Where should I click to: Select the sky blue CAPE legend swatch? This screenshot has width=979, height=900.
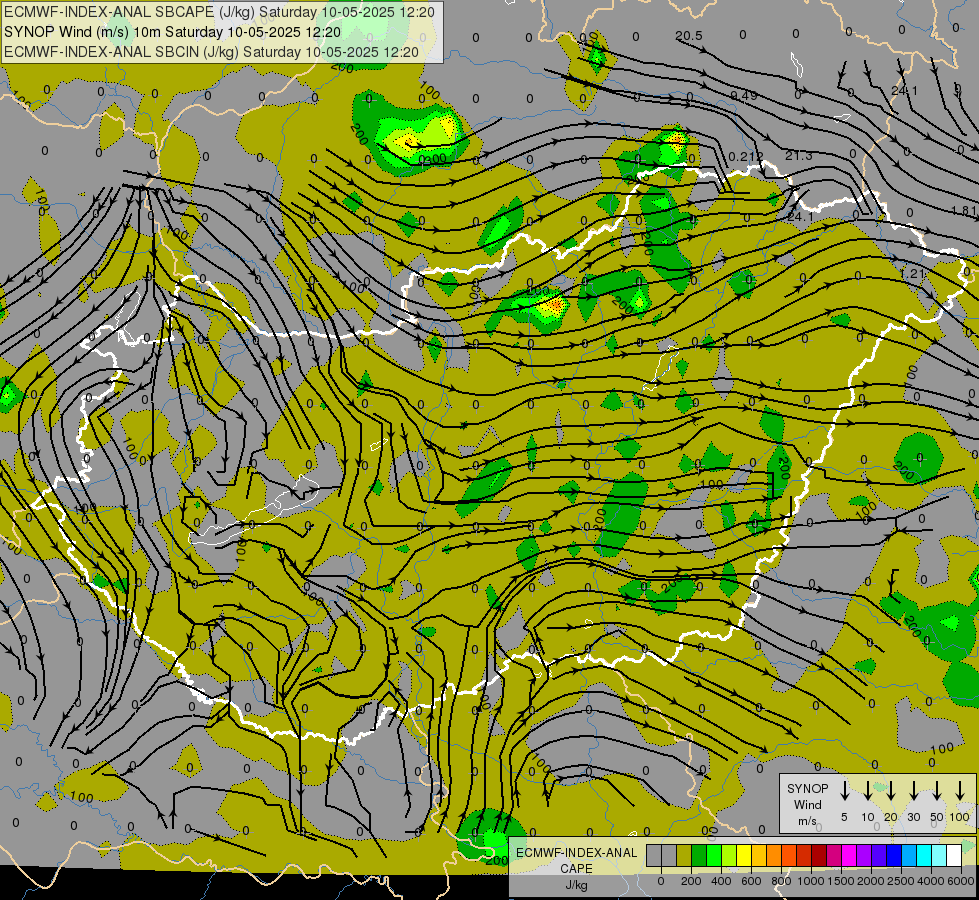coord(910,856)
